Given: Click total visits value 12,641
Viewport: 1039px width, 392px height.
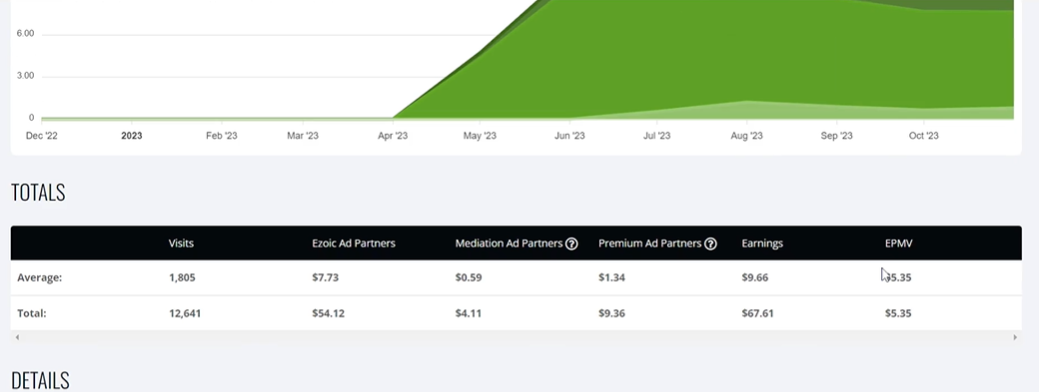Looking at the screenshot, I should pos(185,313).
